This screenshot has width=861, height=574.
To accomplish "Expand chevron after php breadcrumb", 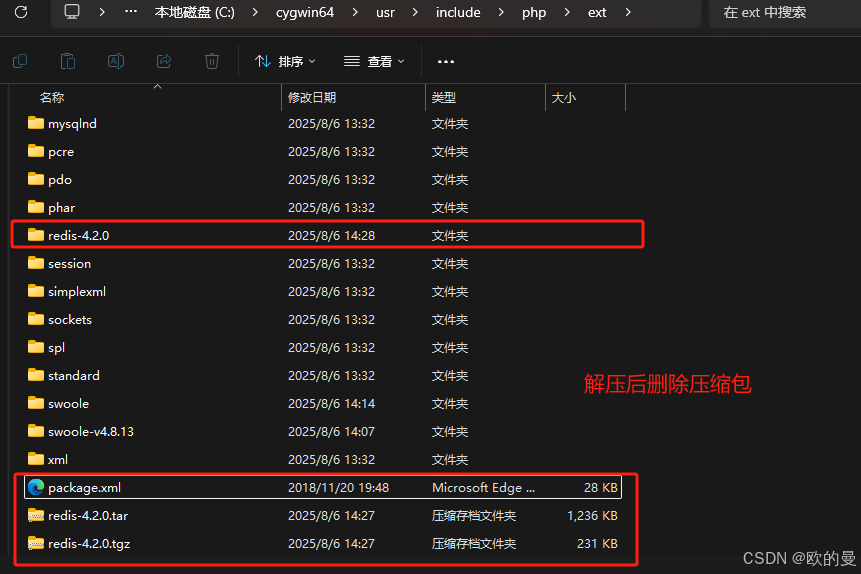I will 567,12.
